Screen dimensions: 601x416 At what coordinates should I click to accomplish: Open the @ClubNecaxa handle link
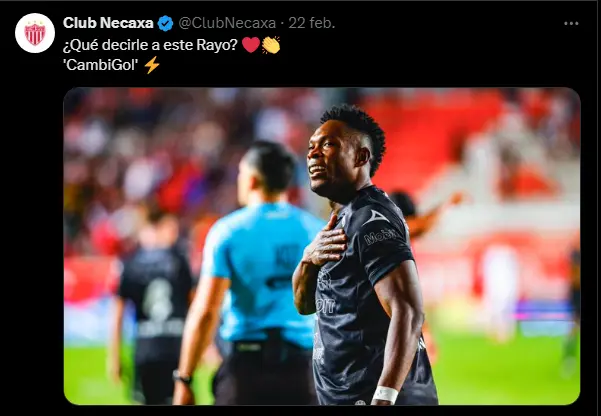tap(227, 23)
